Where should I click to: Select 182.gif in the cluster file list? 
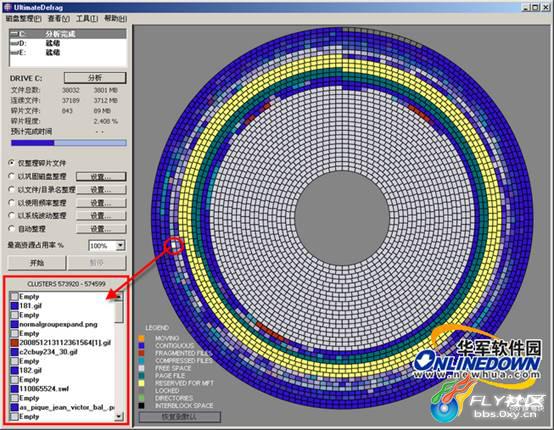pos(30,370)
